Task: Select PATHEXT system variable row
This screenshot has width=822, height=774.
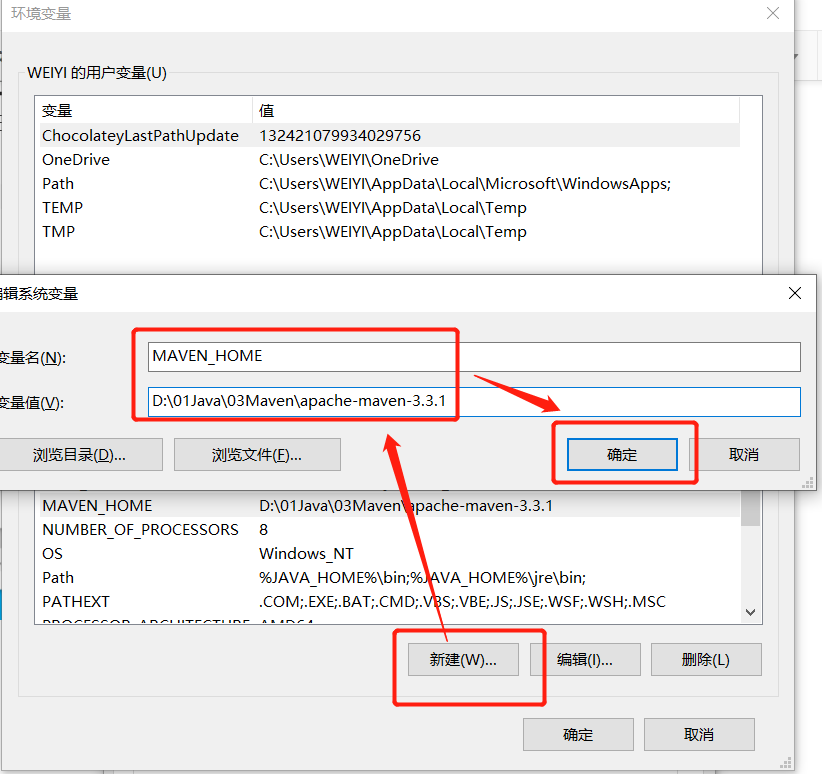Action: (x=390, y=602)
